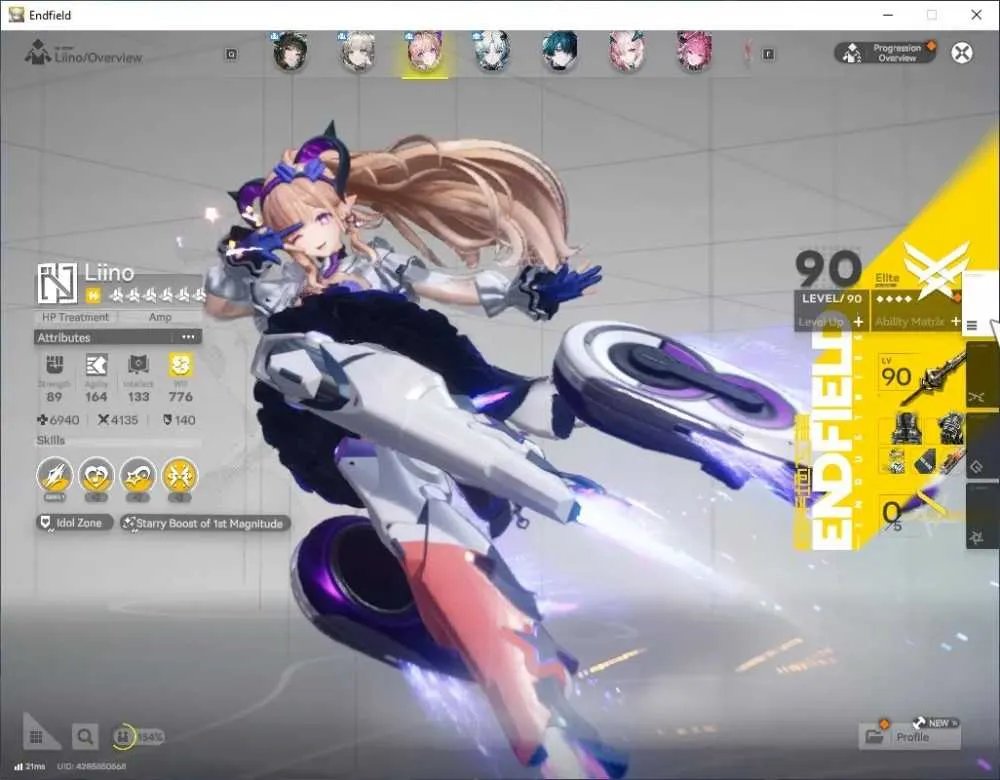Open the Idol Zone talent tag
This screenshot has height=780, width=1000.
(x=74, y=523)
